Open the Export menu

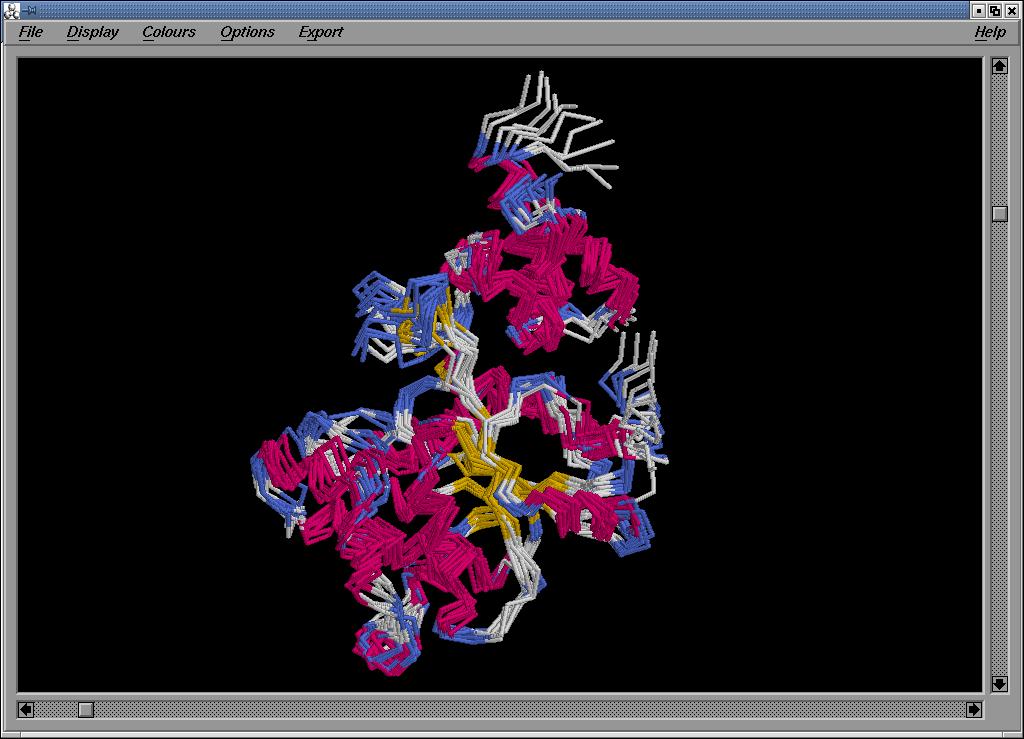320,32
